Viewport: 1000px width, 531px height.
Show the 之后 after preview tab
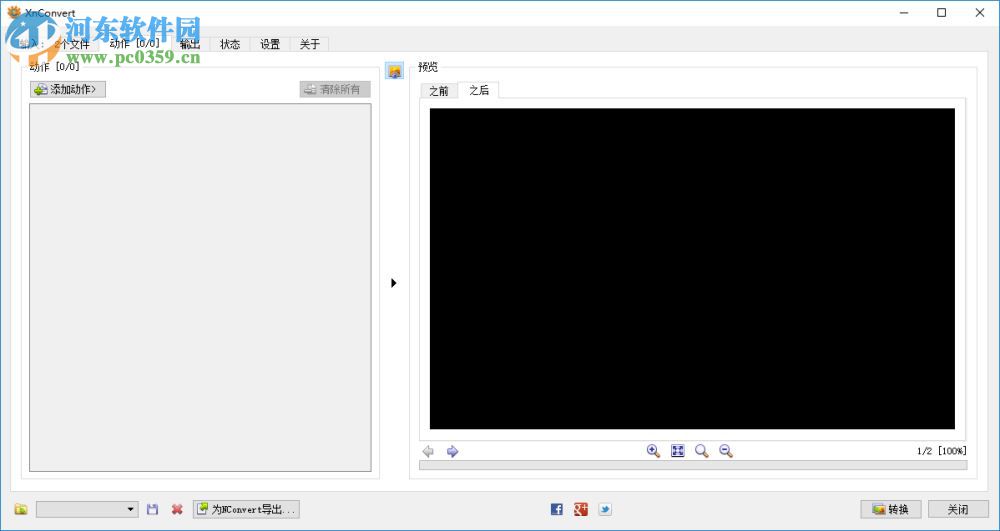click(x=479, y=90)
